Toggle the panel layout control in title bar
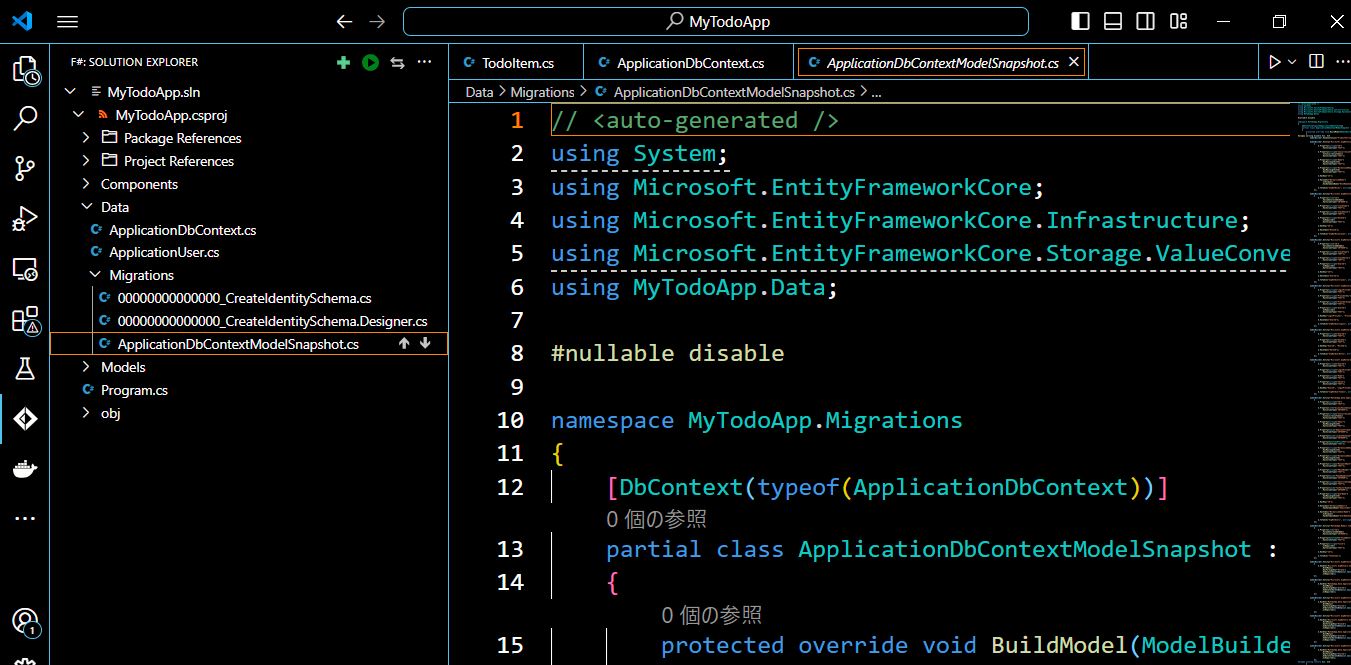This screenshot has height=665, width=1351. [1112, 20]
